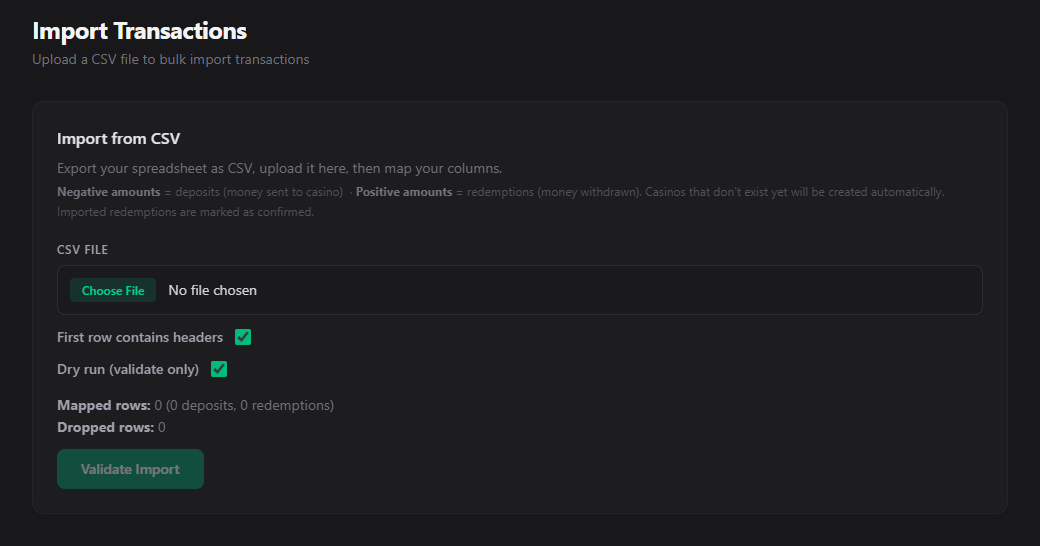Click the 'Import from CSV' section title

coord(118,138)
